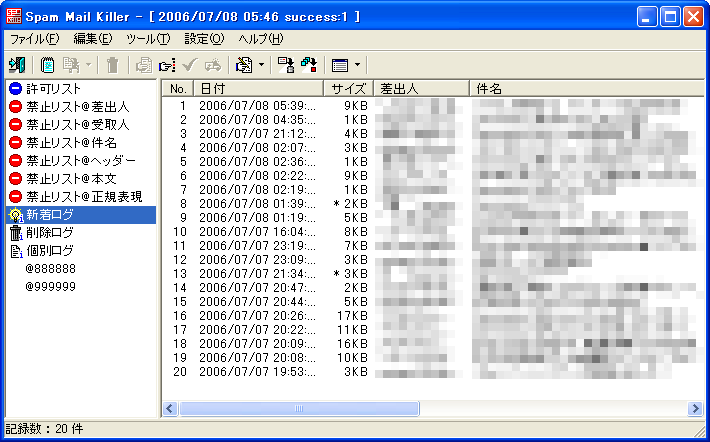710x442 pixels.
Task: Click the greyed-out ambulance toolbar icon
Action: (213, 65)
